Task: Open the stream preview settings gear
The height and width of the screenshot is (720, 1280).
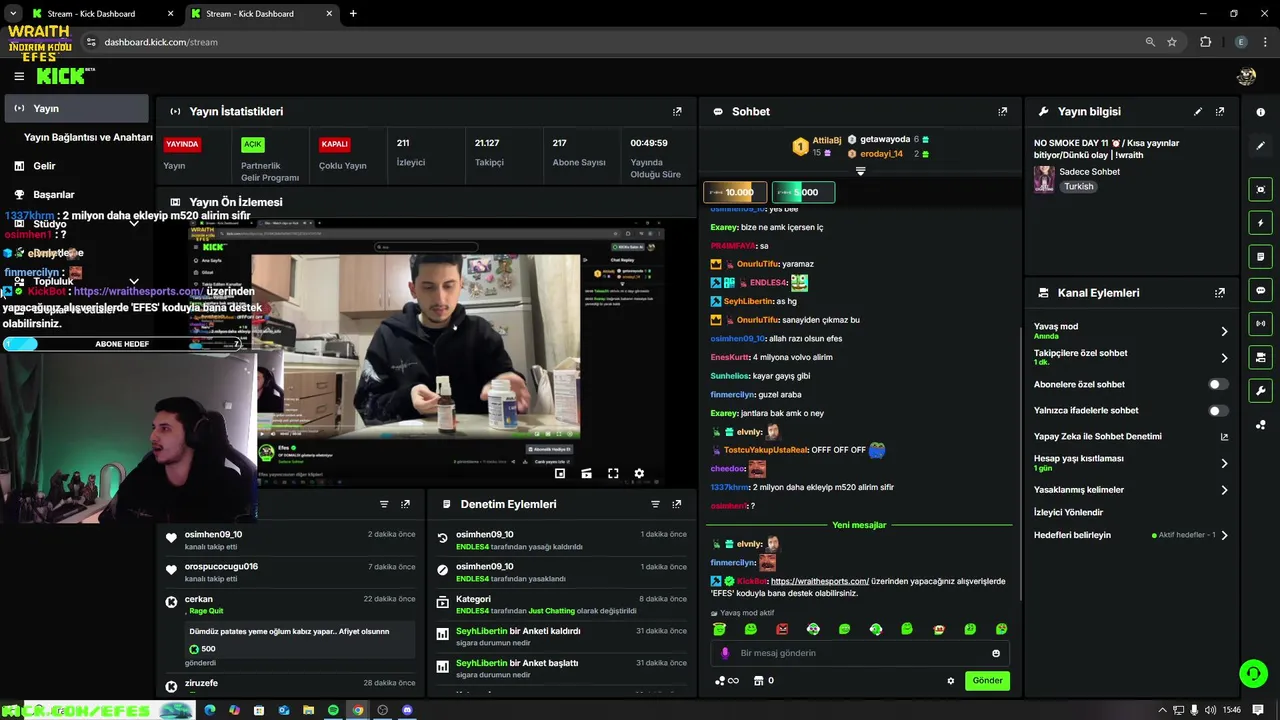Action: pos(639,474)
